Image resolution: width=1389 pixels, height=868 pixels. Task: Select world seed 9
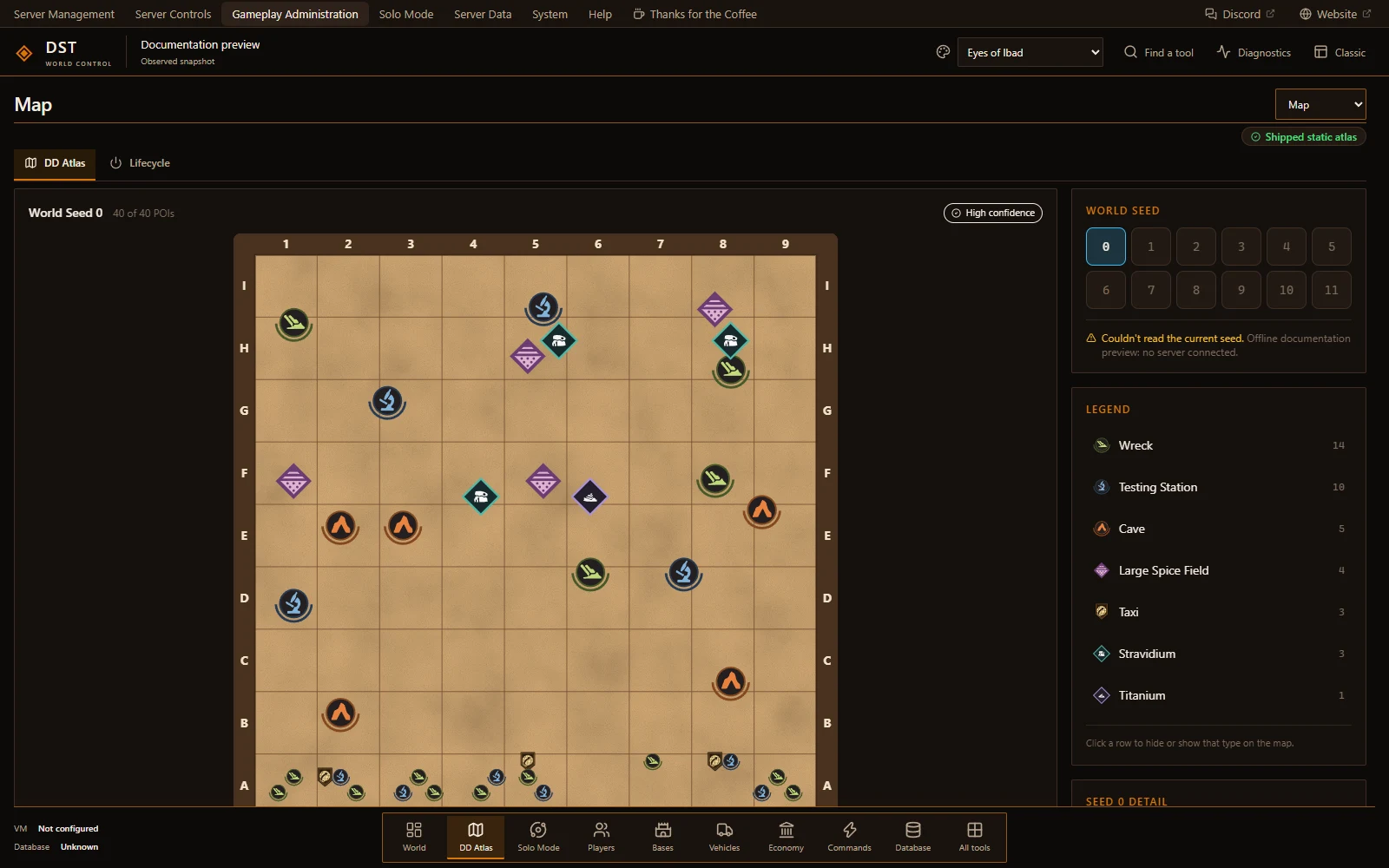[x=1241, y=290]
